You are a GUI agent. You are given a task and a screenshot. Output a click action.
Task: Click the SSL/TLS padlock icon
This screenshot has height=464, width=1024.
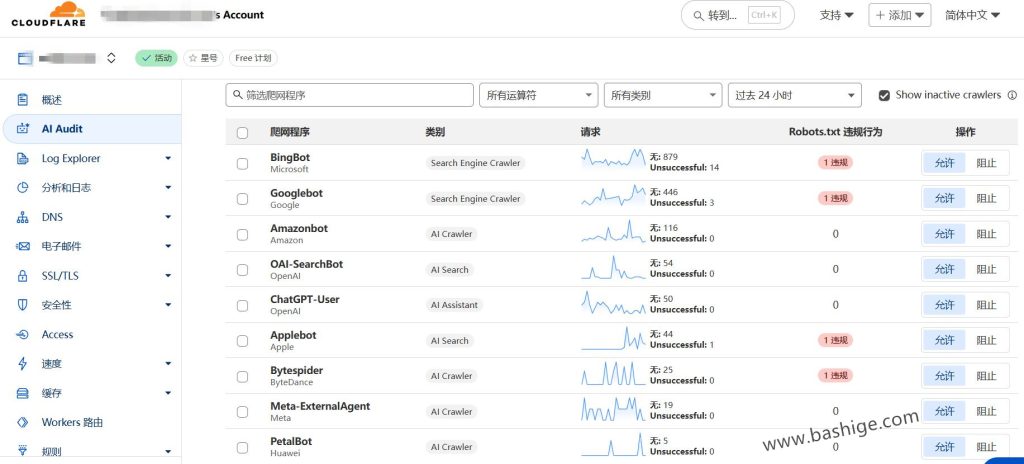pos(23,276)
